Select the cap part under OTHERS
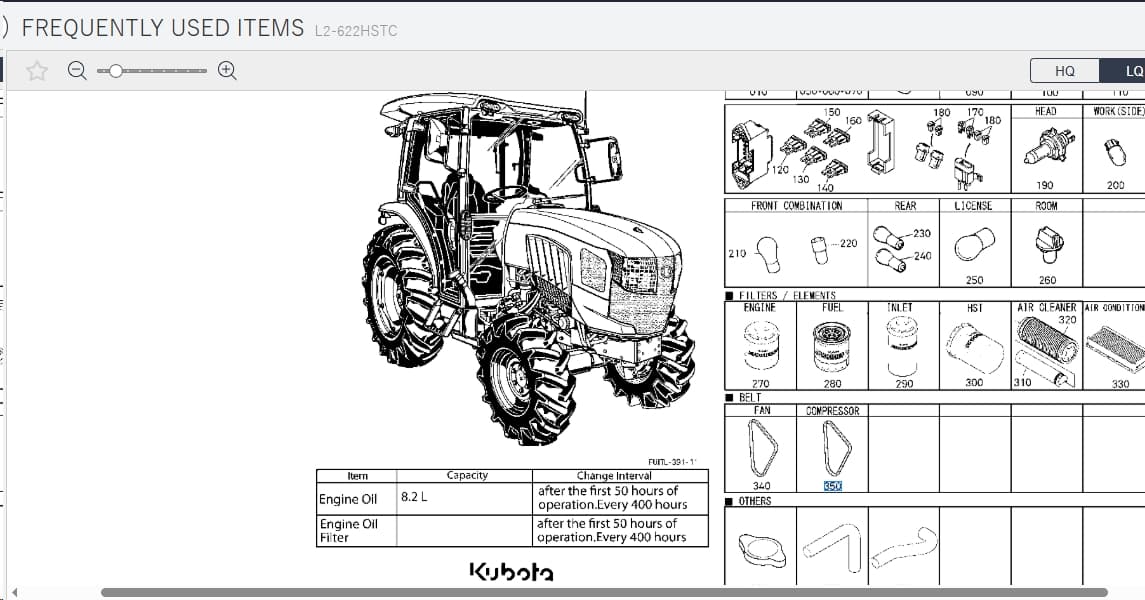 [762, 550]
